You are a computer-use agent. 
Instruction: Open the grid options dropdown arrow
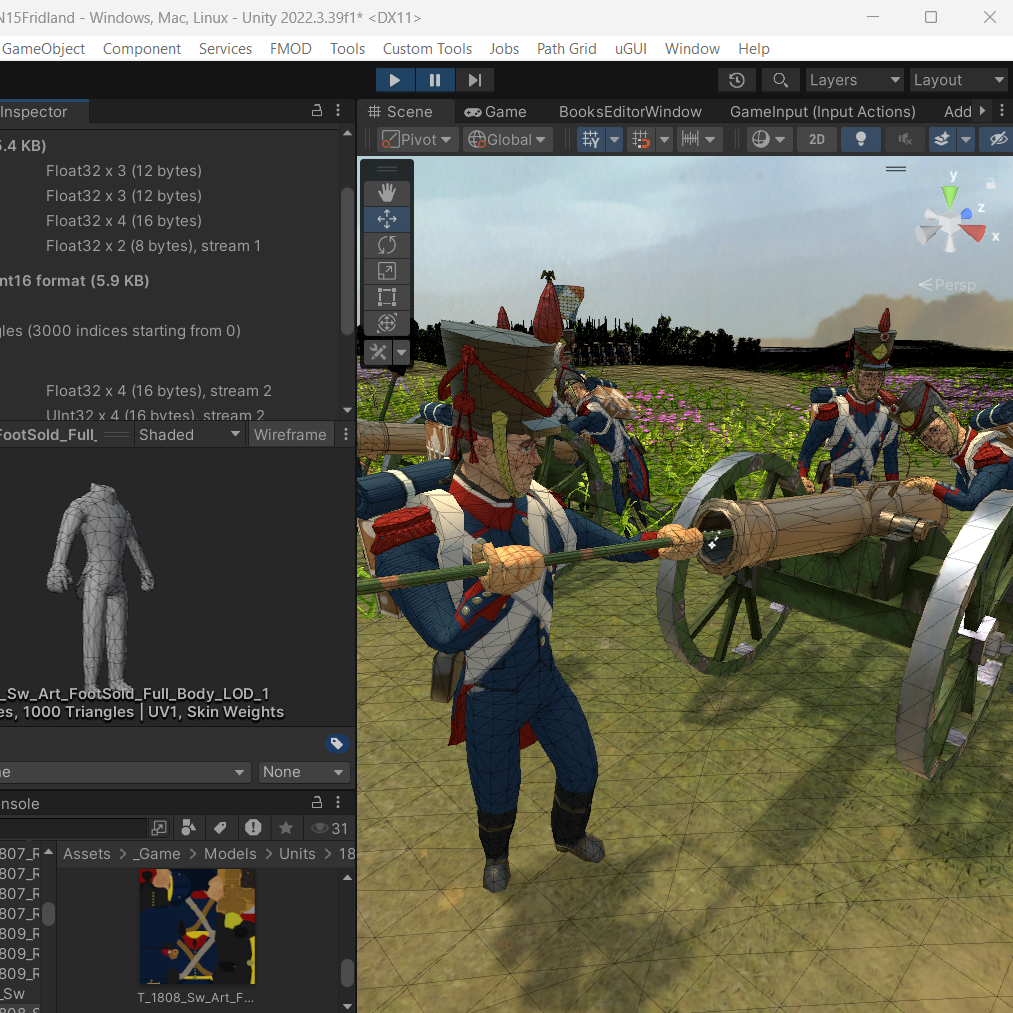tap(614, 140)
